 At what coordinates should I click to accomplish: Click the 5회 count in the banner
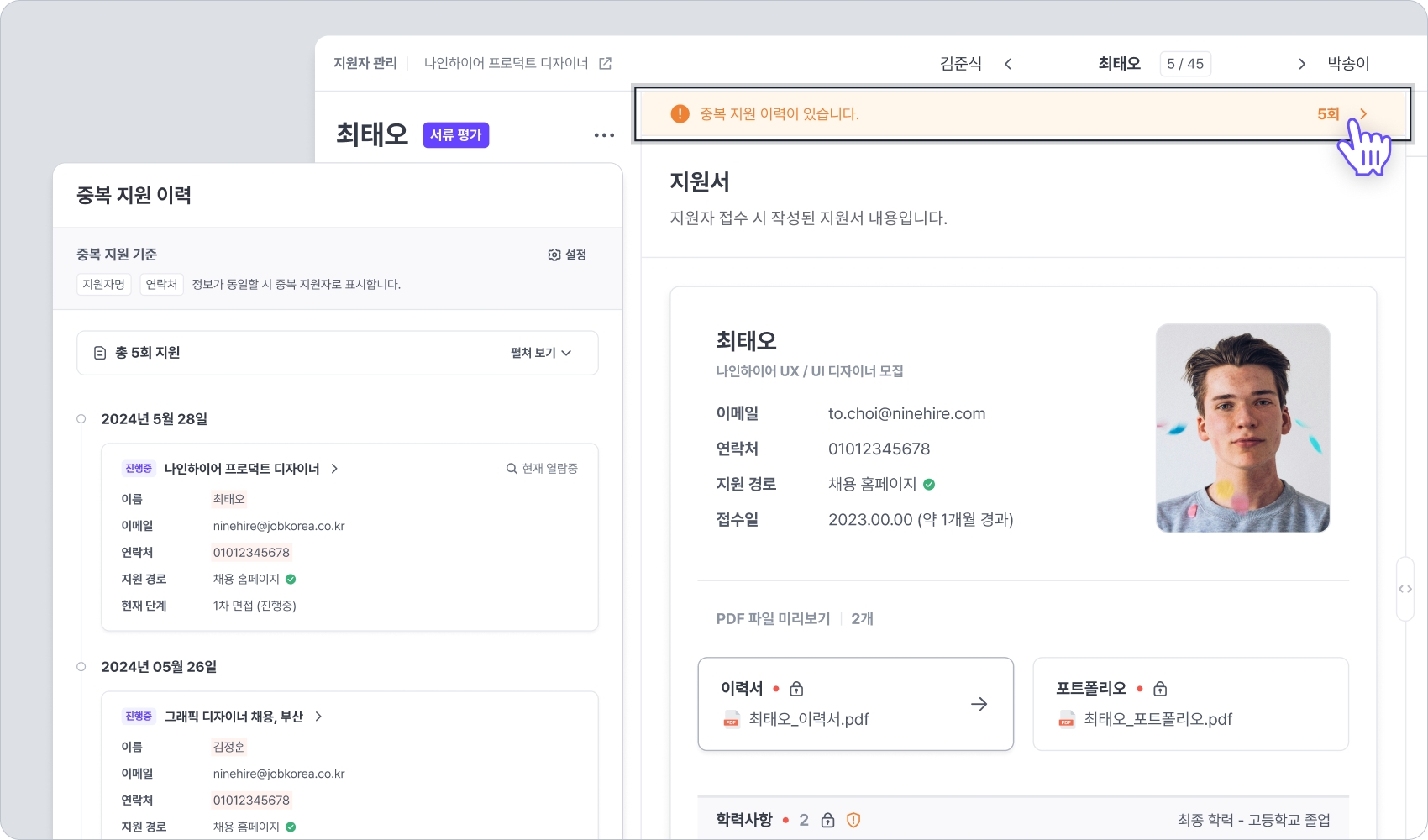click(x=1328, y=113)
